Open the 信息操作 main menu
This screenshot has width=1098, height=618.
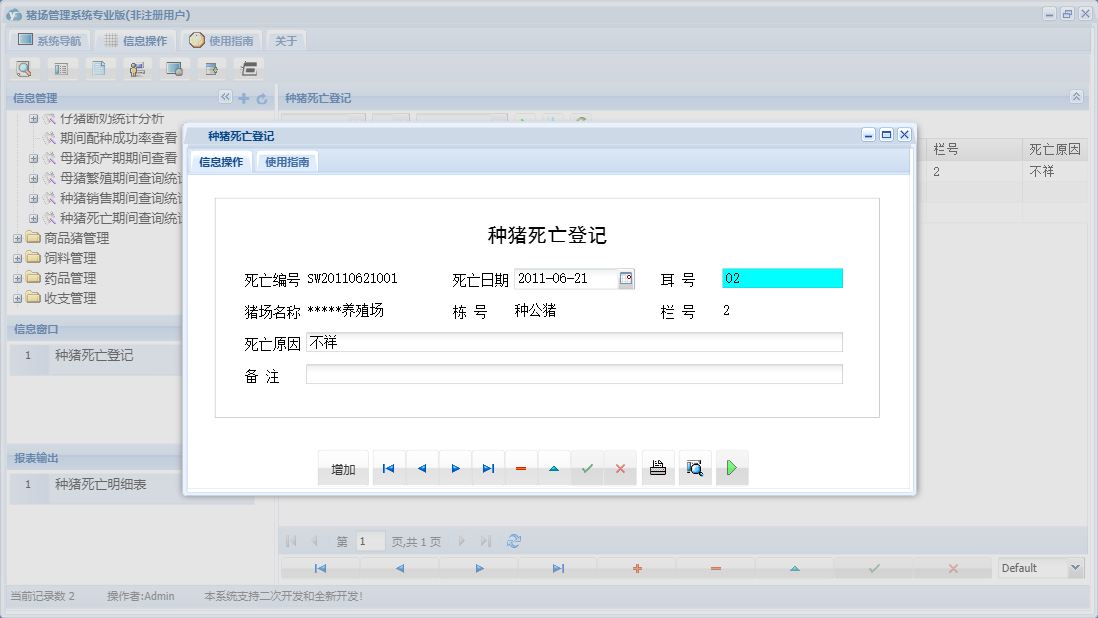click(136, 41)
